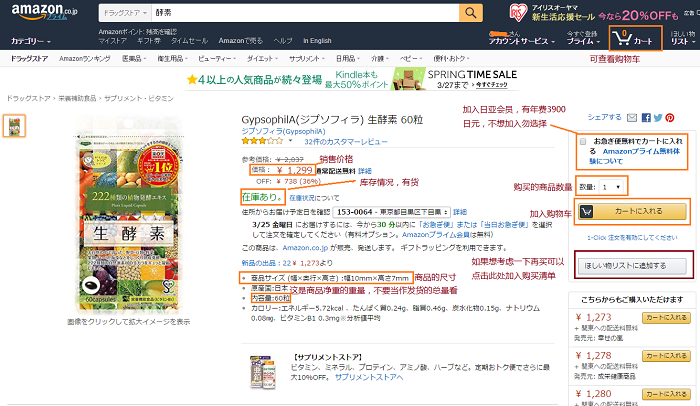Click the star rating icons
The height and width of the screenshot is (406, 700).
[x=262, y=141]
